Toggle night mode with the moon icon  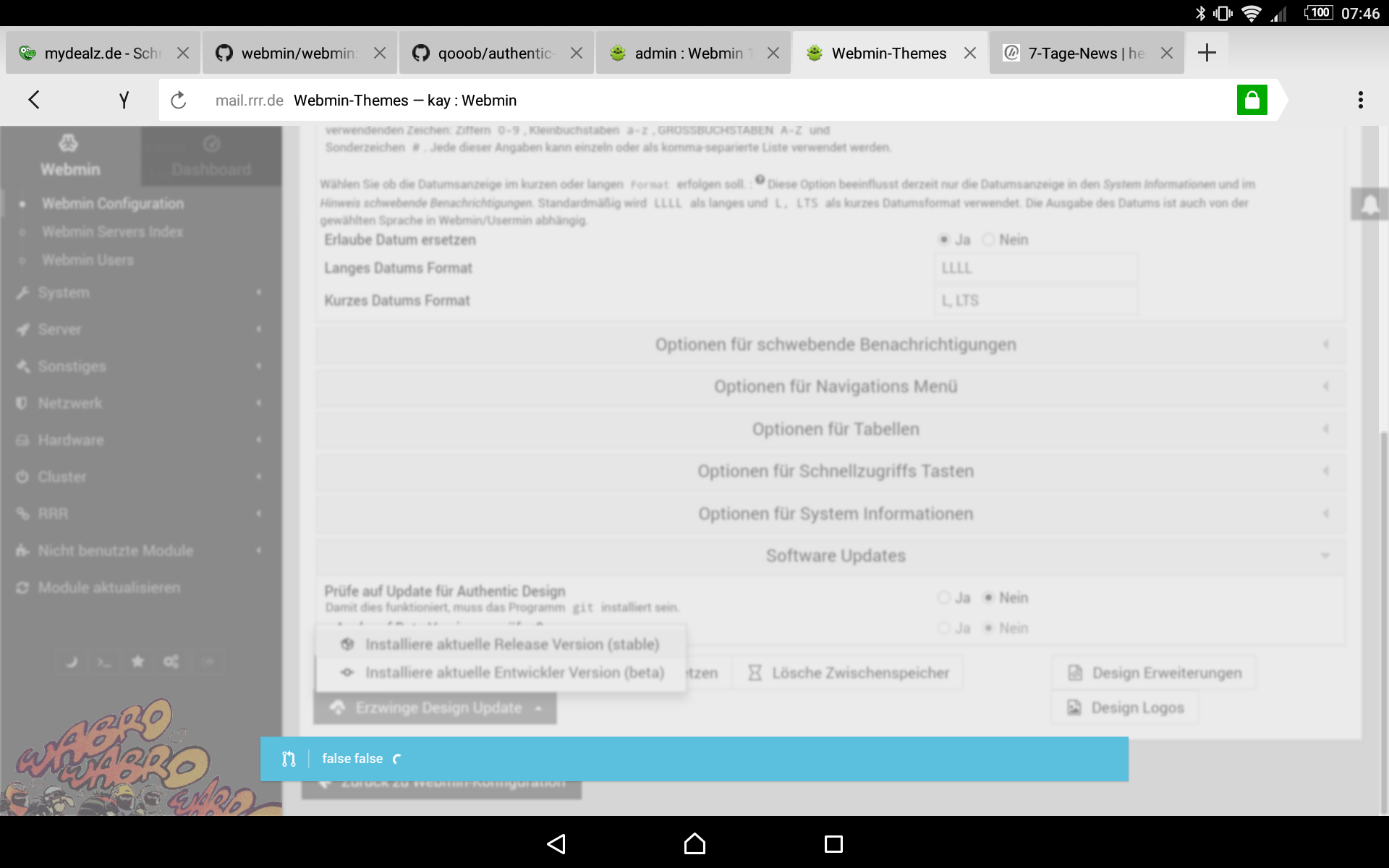pyautogui.click(x=71, y=661)
